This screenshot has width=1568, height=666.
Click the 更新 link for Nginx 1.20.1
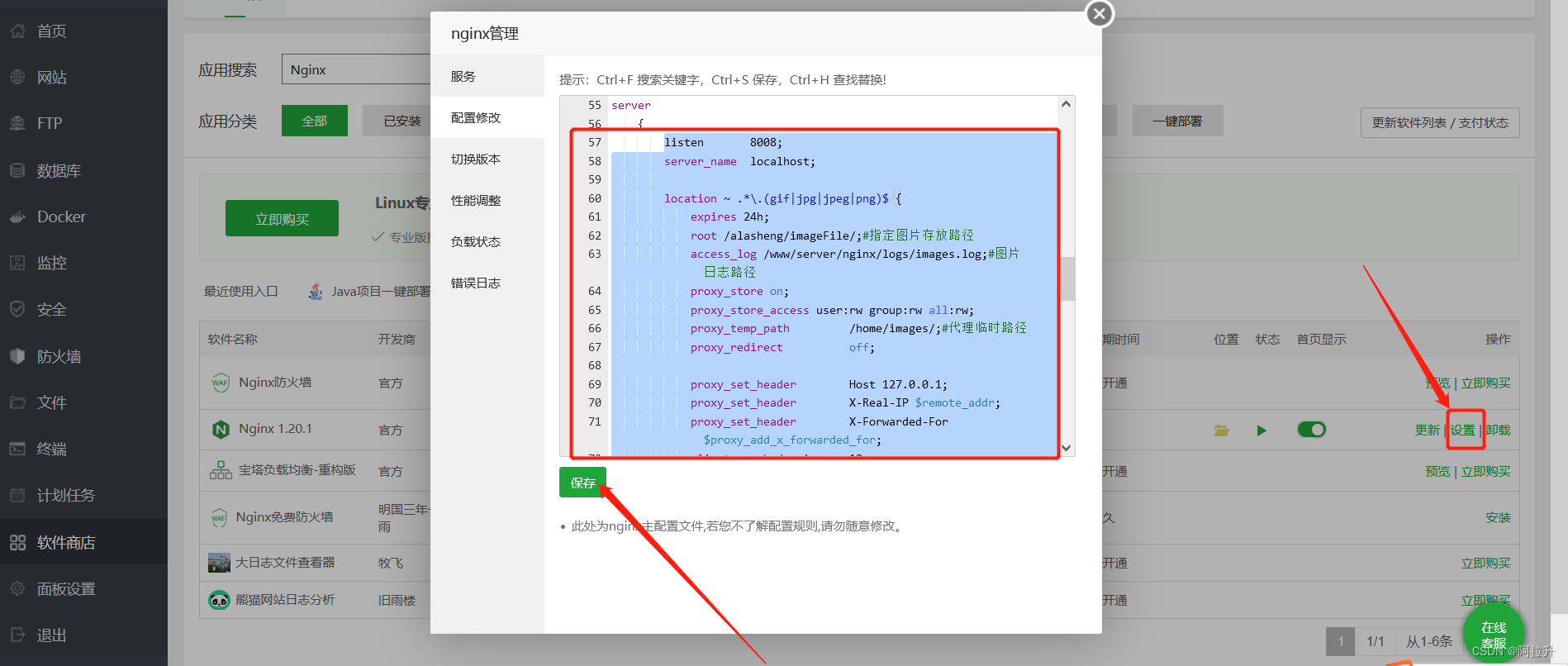point(1428,430)
